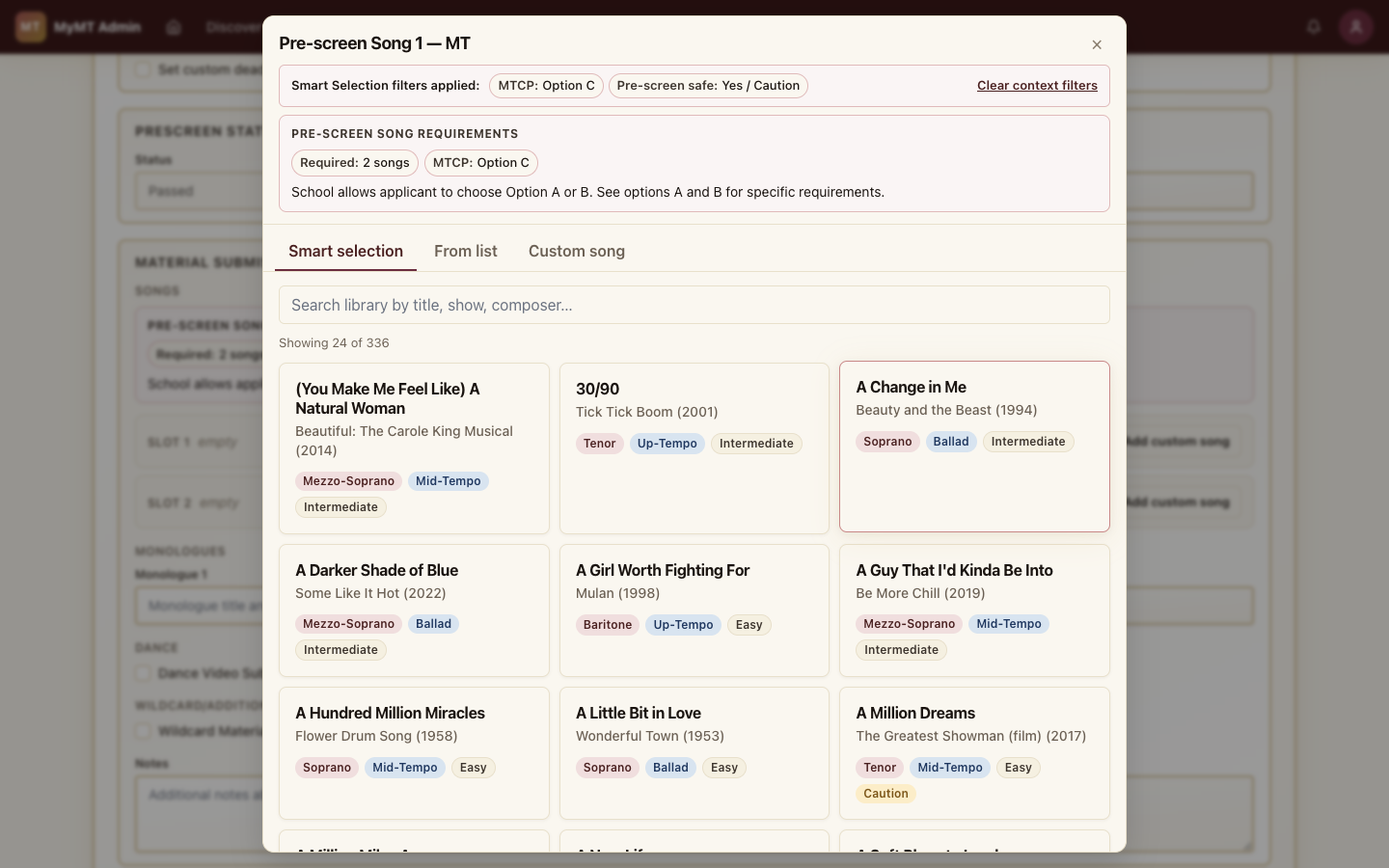Pick the A Million Dreams card

tap(974, 753)
